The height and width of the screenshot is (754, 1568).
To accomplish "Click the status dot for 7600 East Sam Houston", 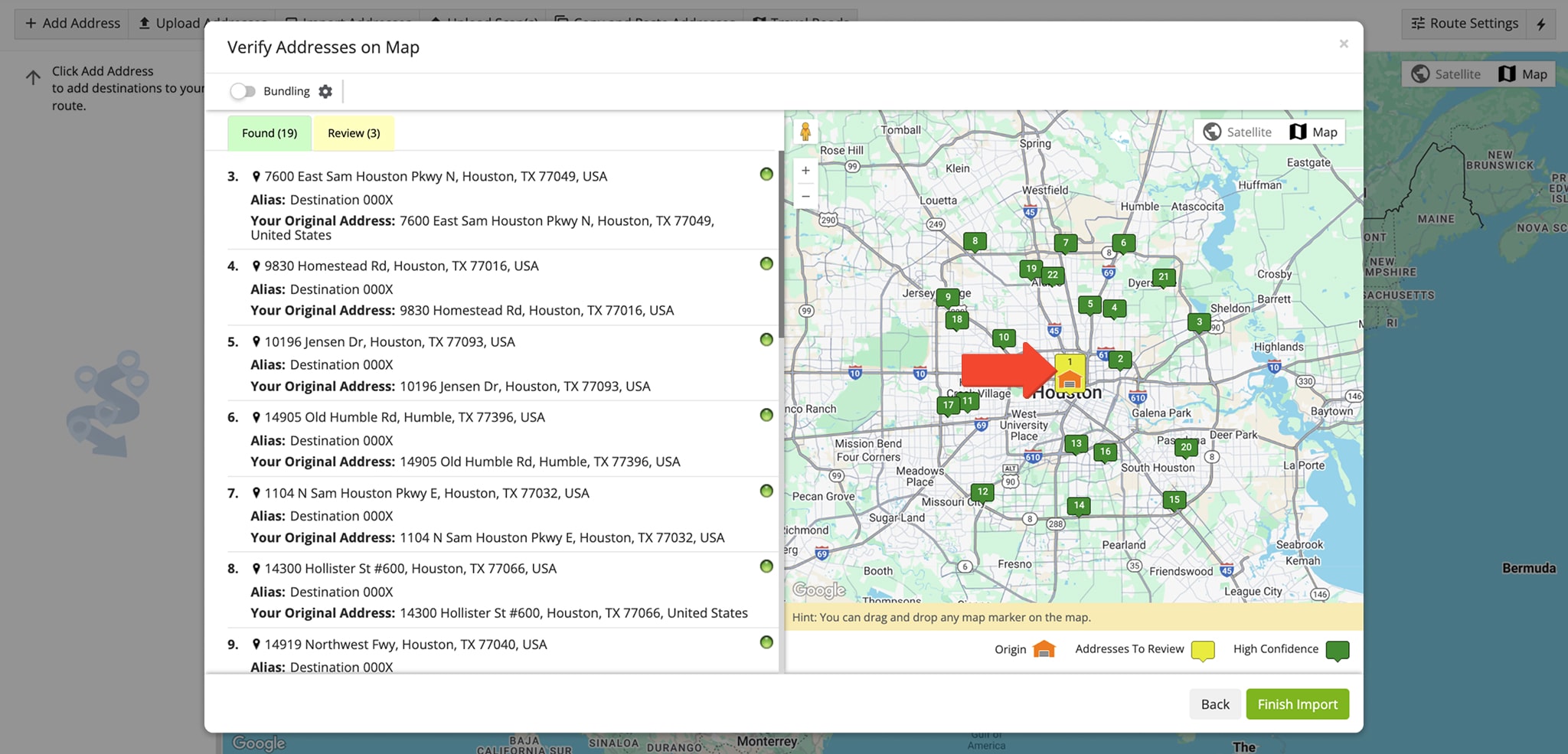I will [x=766, y=174].
